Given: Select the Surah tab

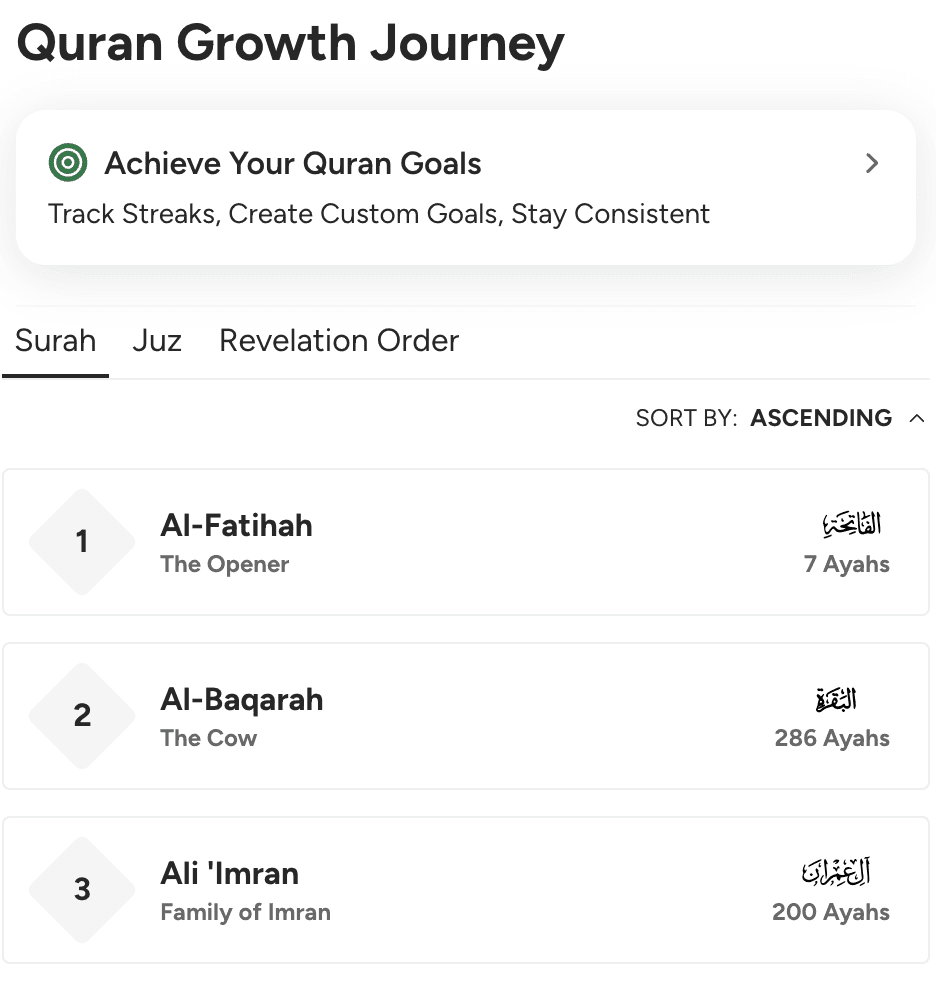Looking at the screenshot, I should point(56,341).
